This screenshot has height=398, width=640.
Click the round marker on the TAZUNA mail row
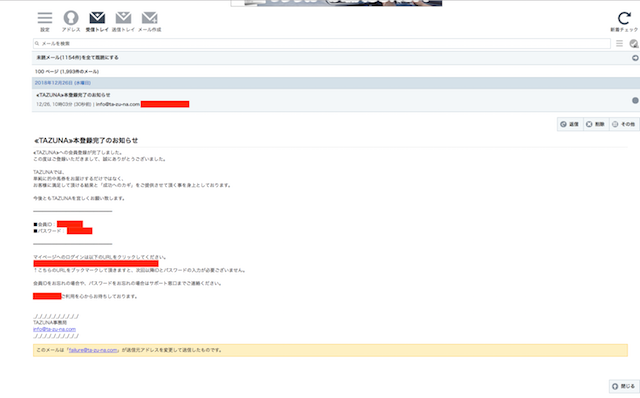coord(636,100)
